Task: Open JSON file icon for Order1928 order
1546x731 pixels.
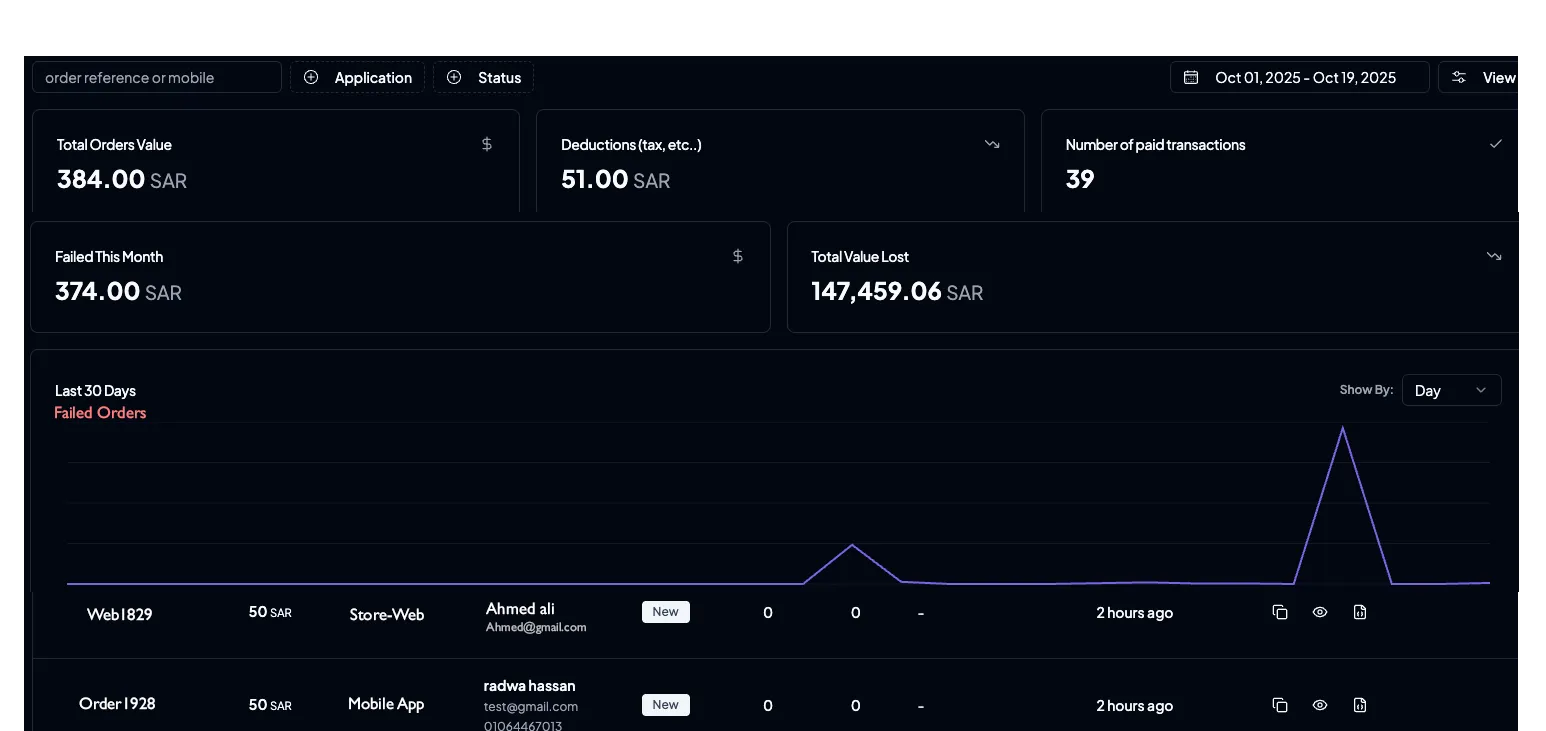Action: pos(1359,705)
